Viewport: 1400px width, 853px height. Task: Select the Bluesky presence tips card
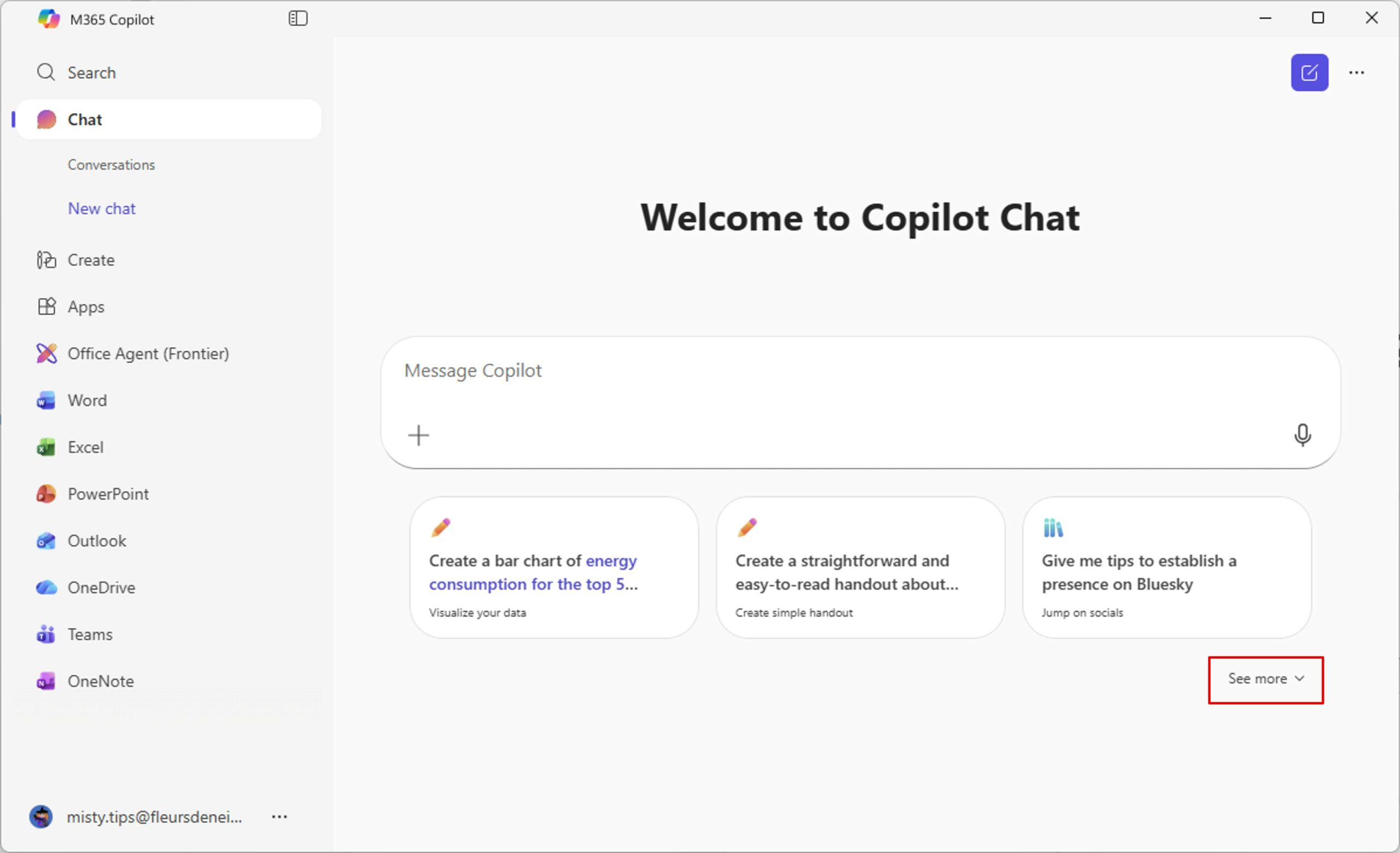(x=1168, y=568)
